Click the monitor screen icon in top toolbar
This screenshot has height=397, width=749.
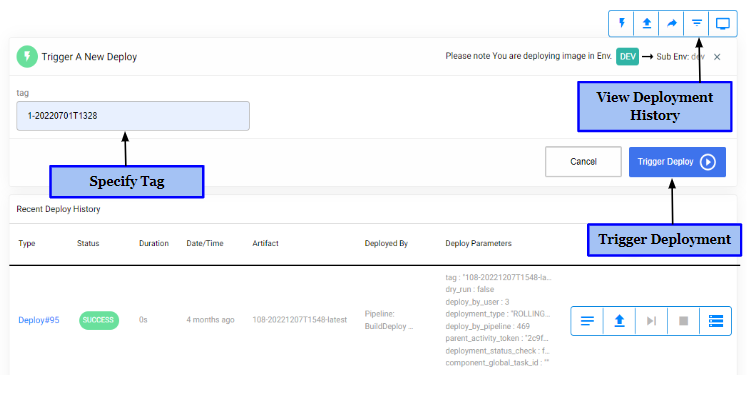(x=723, y=23)
